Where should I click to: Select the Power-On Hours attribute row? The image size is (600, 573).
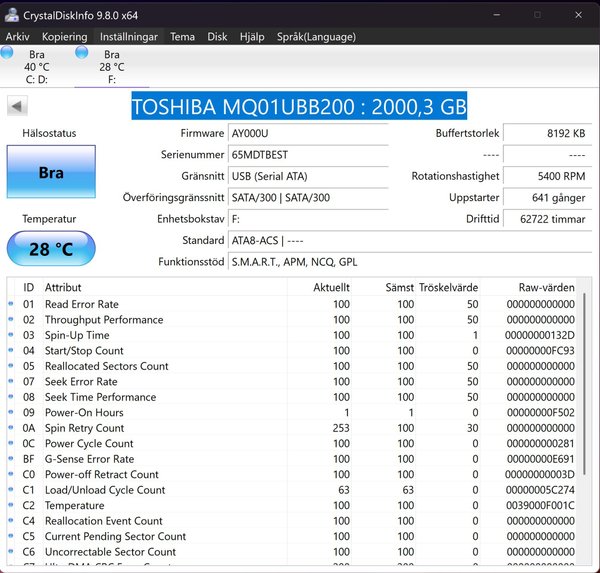pyautogui.click(x=292, y=413)
